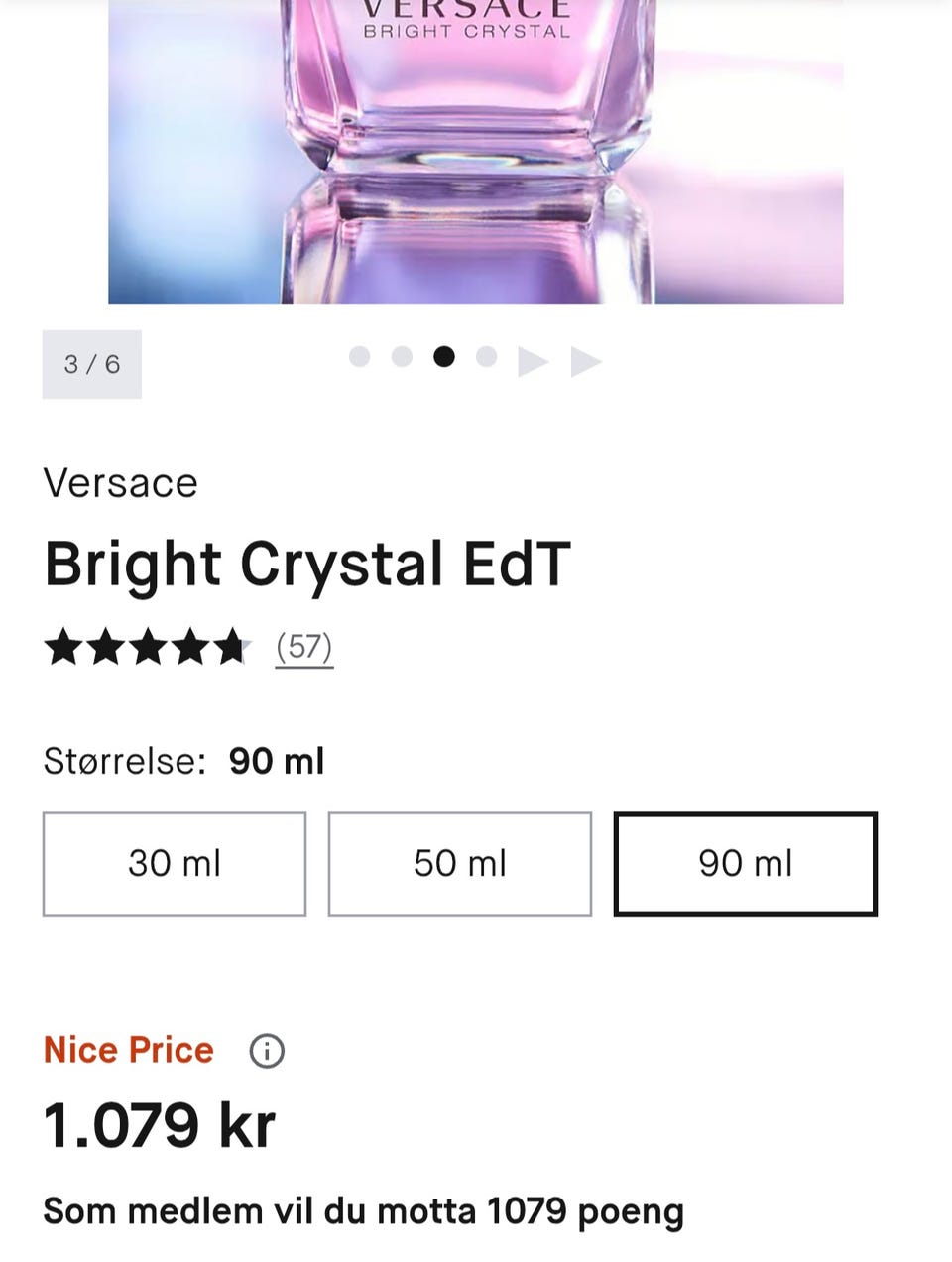Click the Versace brand name

[x=121, y=483]
